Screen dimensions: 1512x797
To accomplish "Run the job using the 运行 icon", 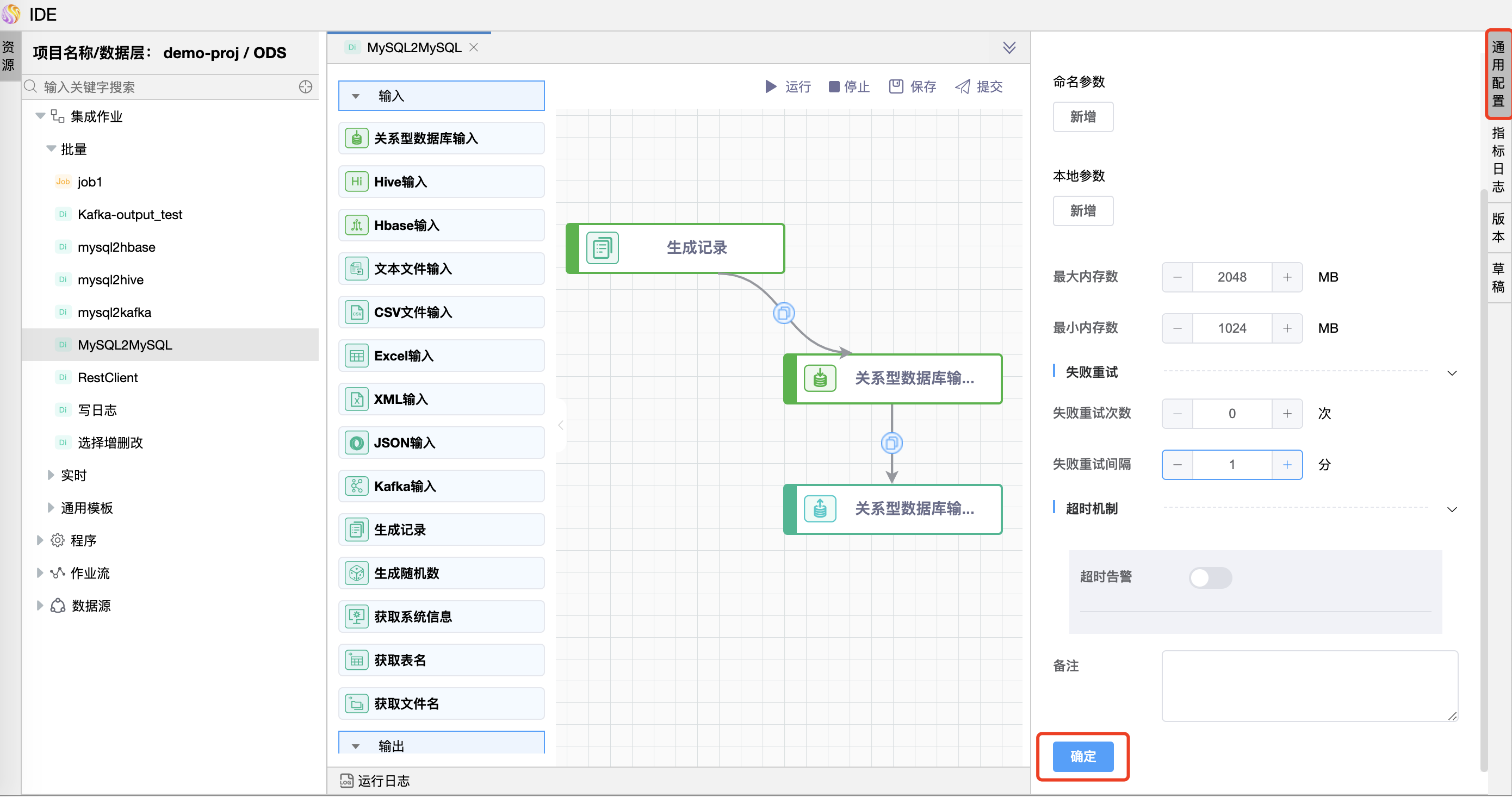I will point(788,86).
